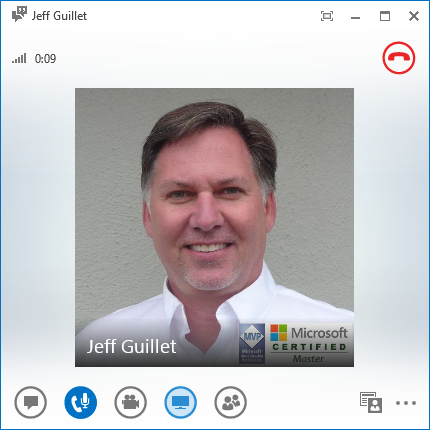Click Jeff Guillet's profile photo
The image size is (430, 430).
[214, 227]
